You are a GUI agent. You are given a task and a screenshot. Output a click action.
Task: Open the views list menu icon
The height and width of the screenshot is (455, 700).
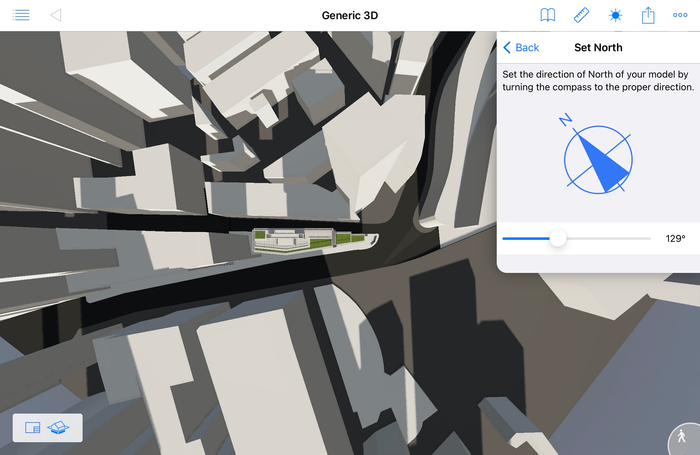point(21,15)
